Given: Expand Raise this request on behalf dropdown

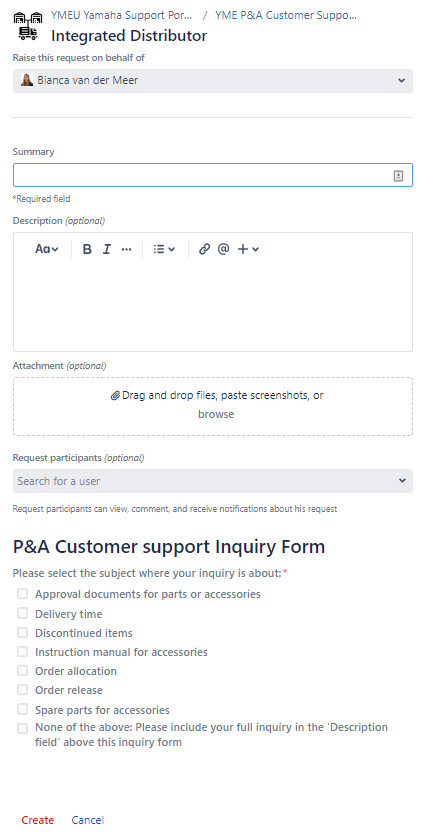Looking at the screenshot, I should pos(213,81).
